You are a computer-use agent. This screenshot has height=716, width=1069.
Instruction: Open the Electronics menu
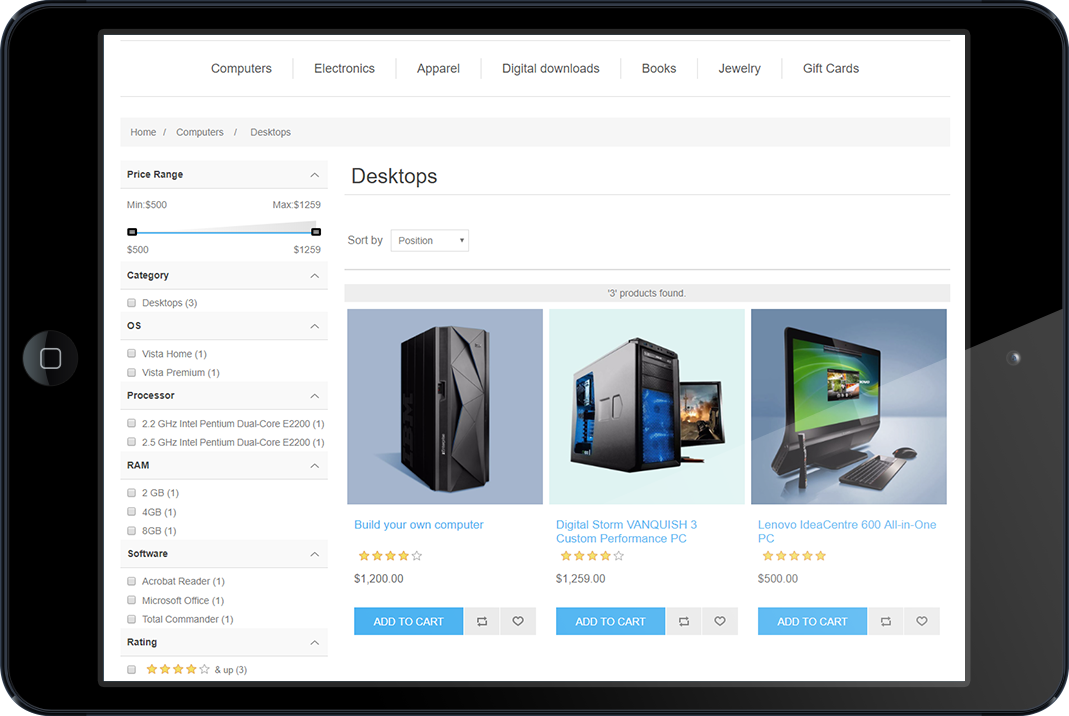(344, 68)
